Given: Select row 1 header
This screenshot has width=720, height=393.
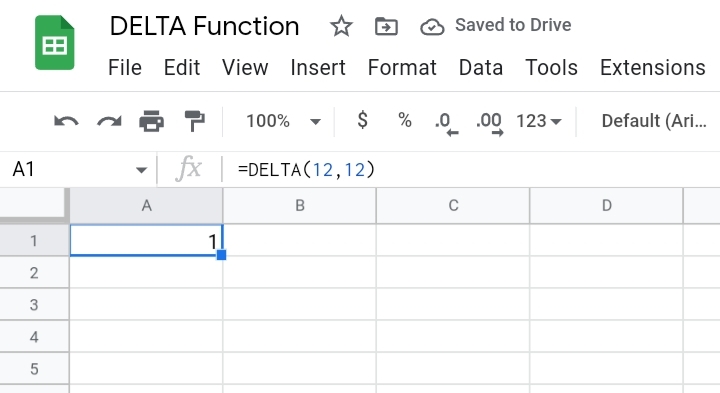Looking at the screenshot, I should [34, 240].
